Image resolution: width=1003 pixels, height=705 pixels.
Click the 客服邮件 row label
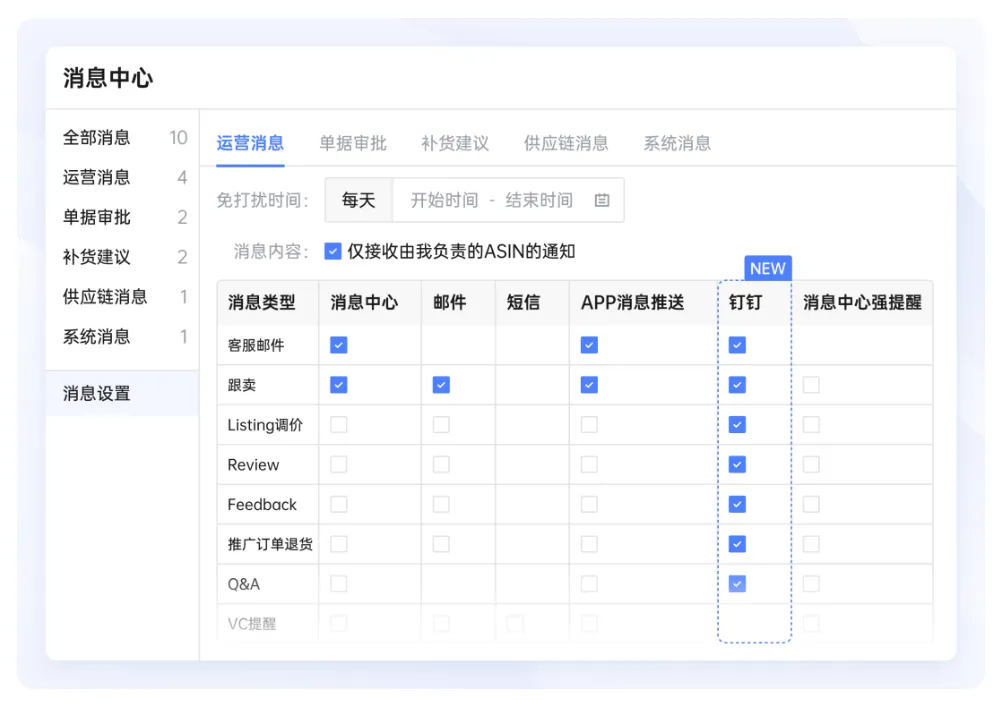[x=256, y=345]
